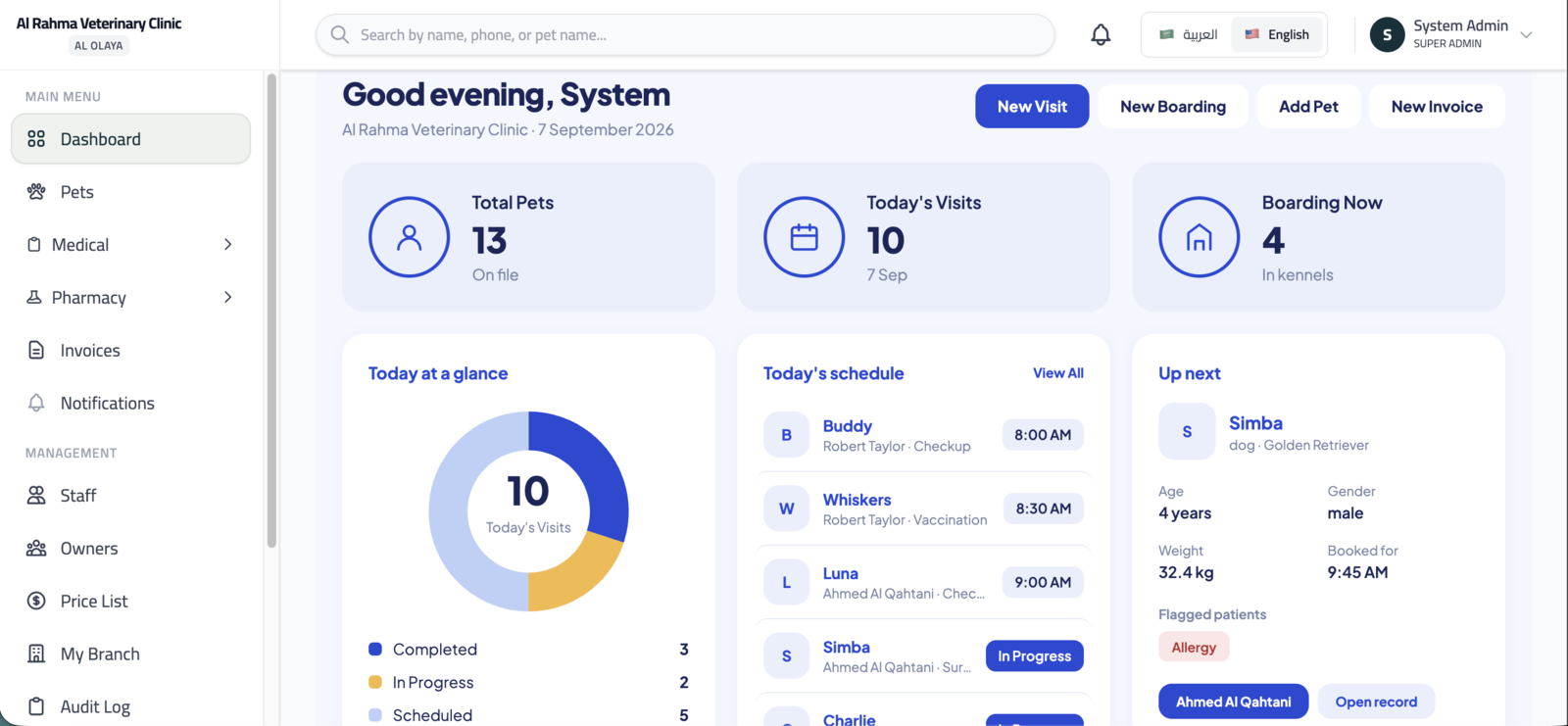Image resolution: width=1568 pixels, height=726 pixels.
Task: Open Buddy's 8:00 AM schedule entry
Action: (923, 435)
